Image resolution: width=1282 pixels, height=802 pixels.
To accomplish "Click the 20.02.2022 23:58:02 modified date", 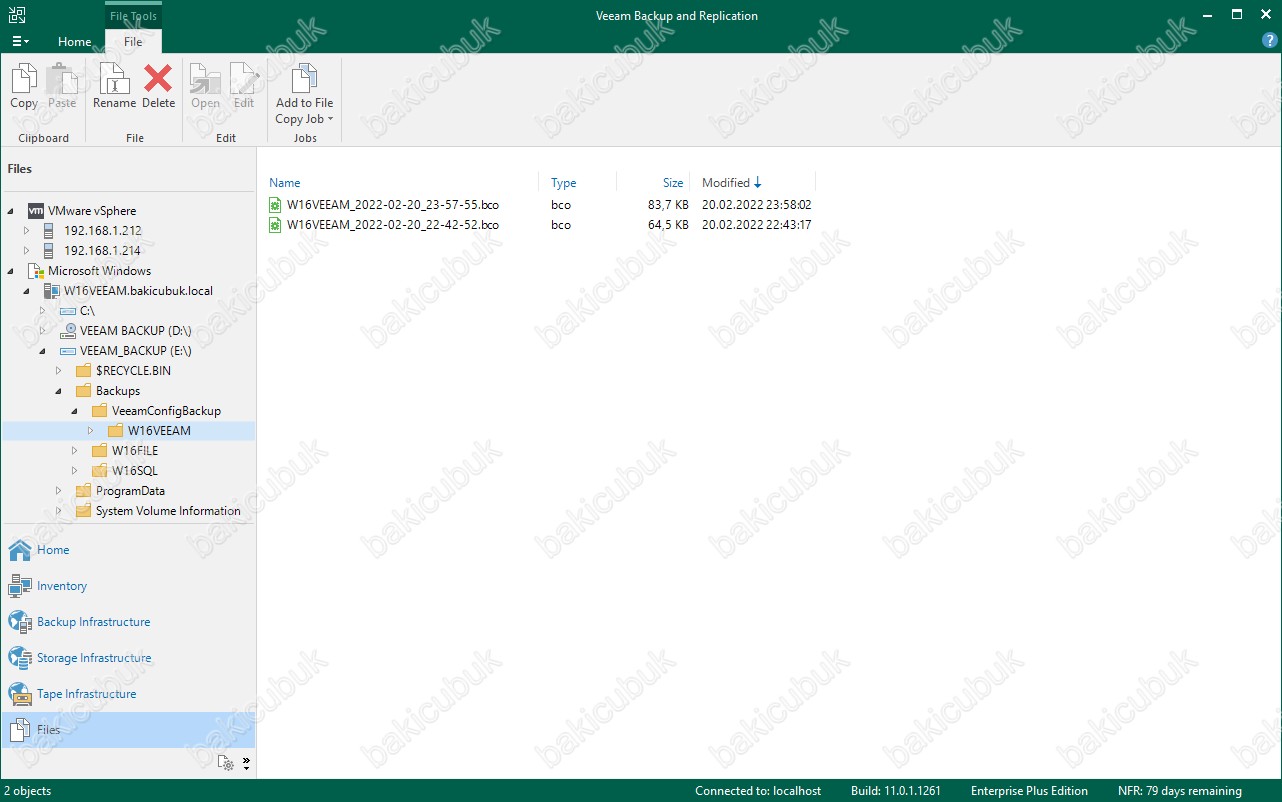I will 757,205.
